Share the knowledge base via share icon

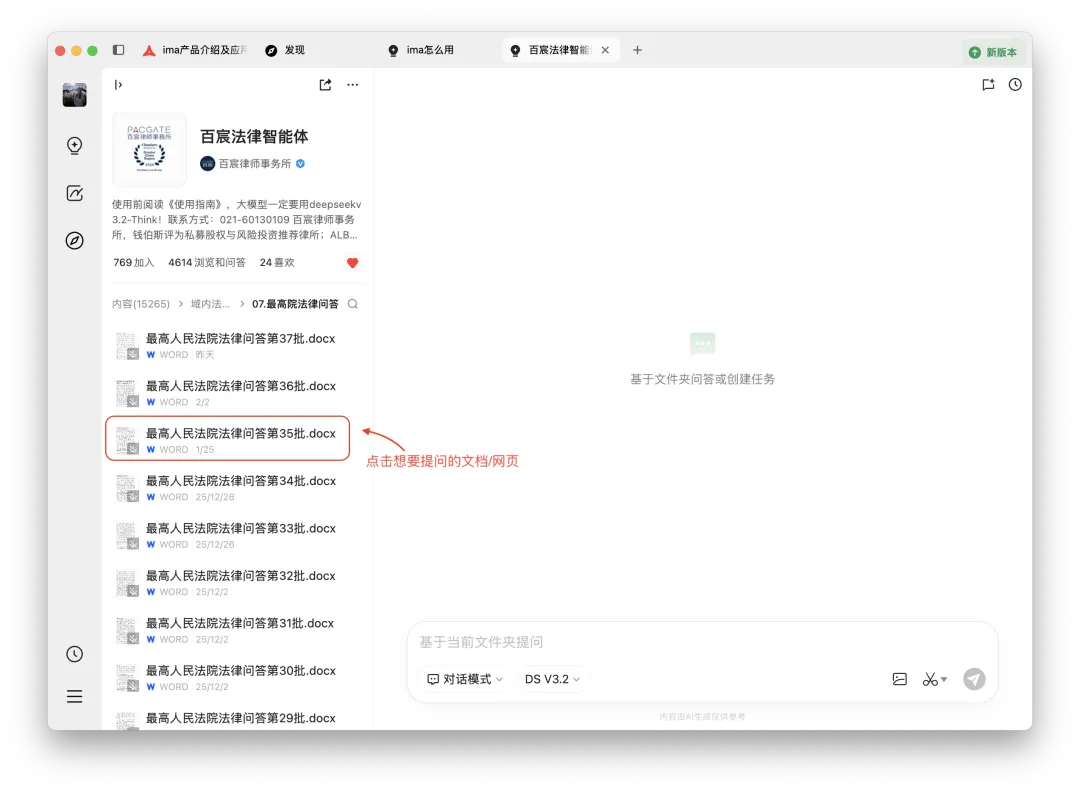click(x=325, y=85)
